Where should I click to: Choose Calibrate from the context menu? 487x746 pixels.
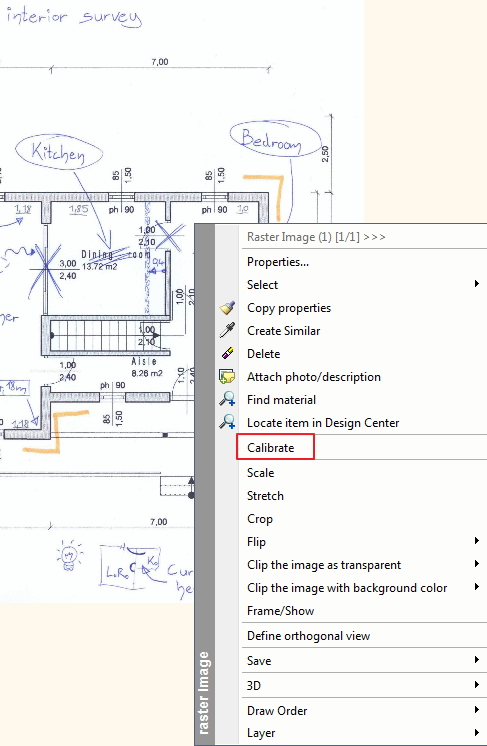[x=271, y=448]
